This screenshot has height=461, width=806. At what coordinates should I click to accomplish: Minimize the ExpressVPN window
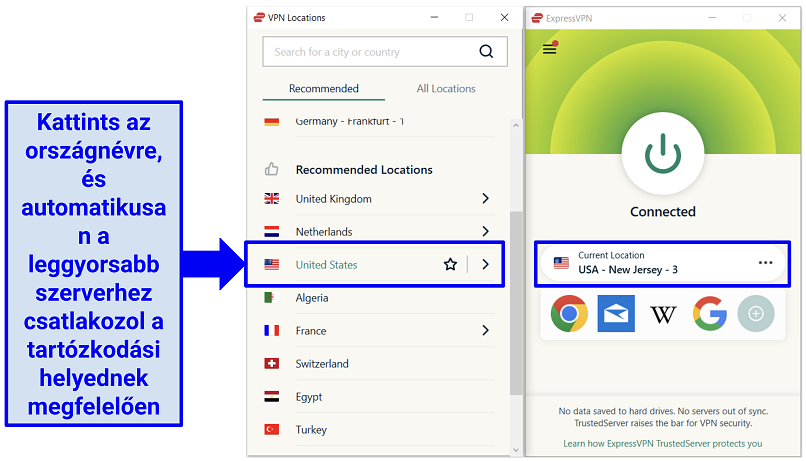pyautogui.click(x=712, y=18)
